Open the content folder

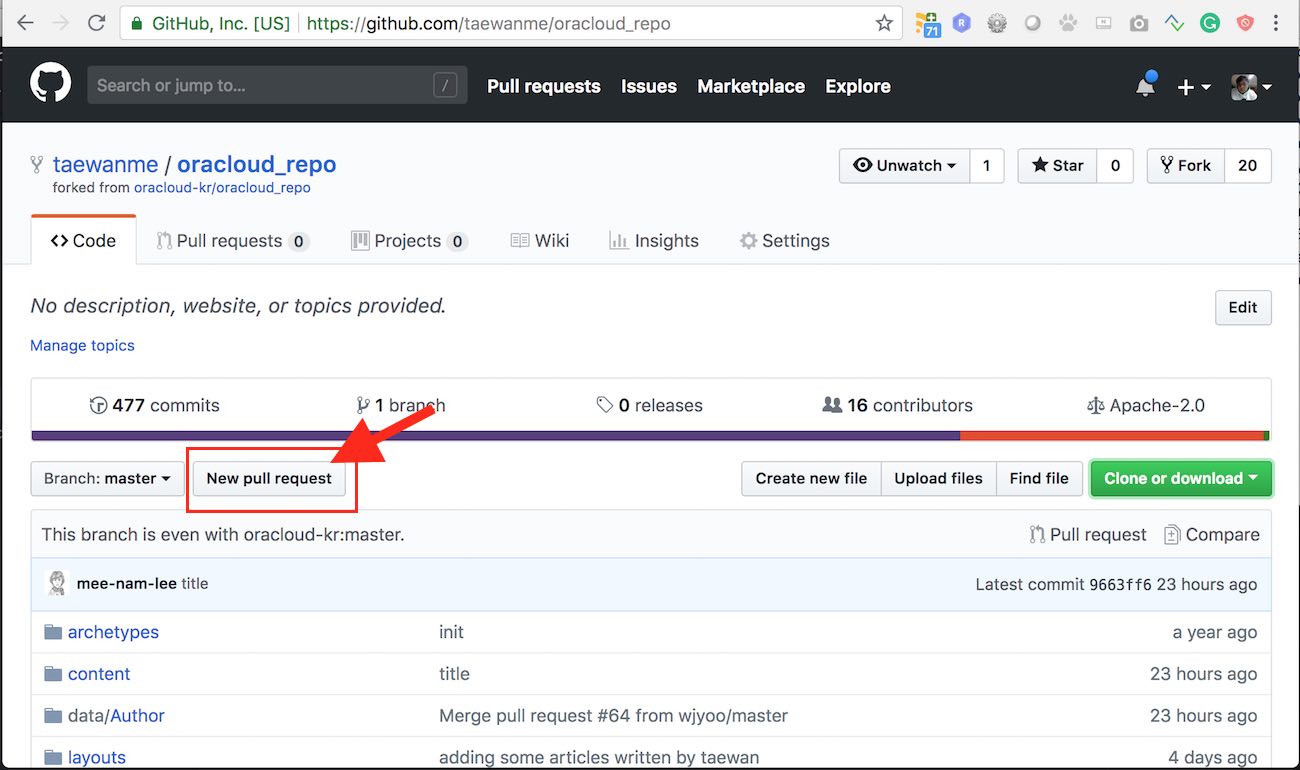pyautogui.click(x=99, y=674)
